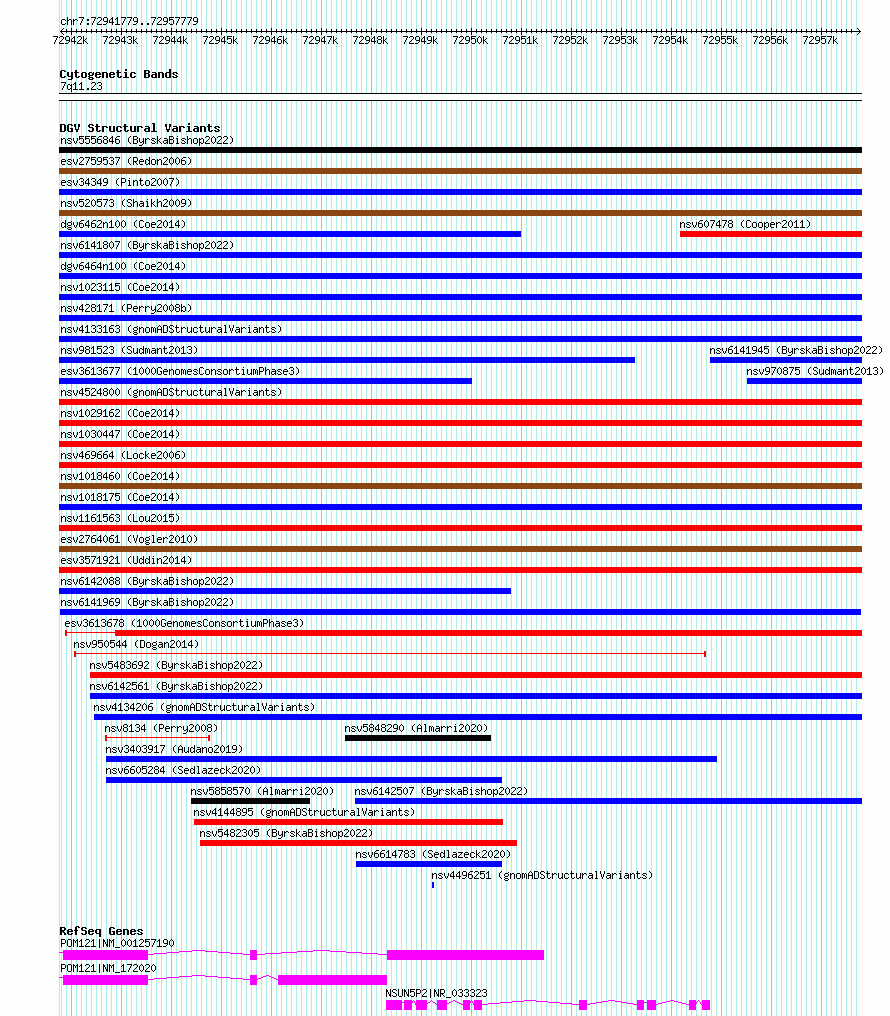The width and height of the screenshot is (890, 1016).
Task: Select esv3613677 (1000GenomesConsortiumPhase3) label
Action: 180,371
